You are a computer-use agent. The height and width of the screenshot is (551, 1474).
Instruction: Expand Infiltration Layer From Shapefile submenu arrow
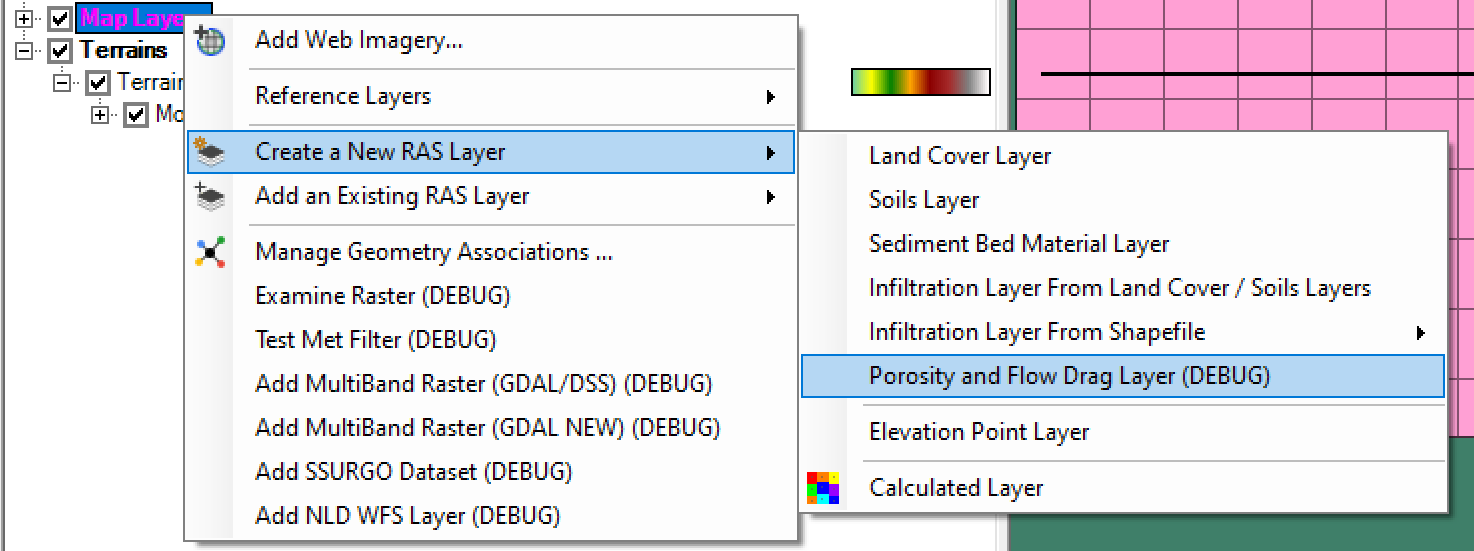[1420, 333]
